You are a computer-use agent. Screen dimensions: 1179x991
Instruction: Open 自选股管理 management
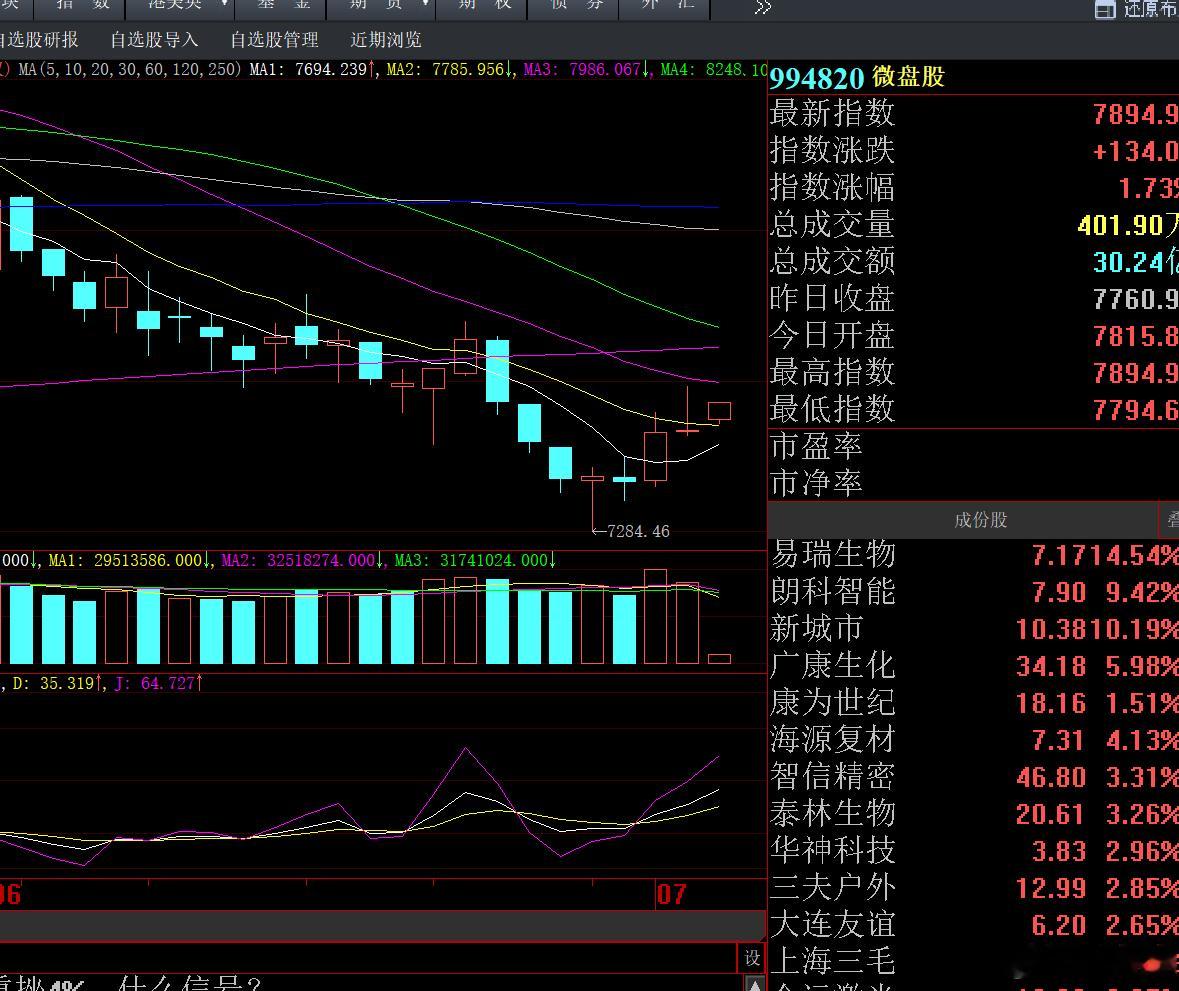pyautogui.click(x=274, y=40)
